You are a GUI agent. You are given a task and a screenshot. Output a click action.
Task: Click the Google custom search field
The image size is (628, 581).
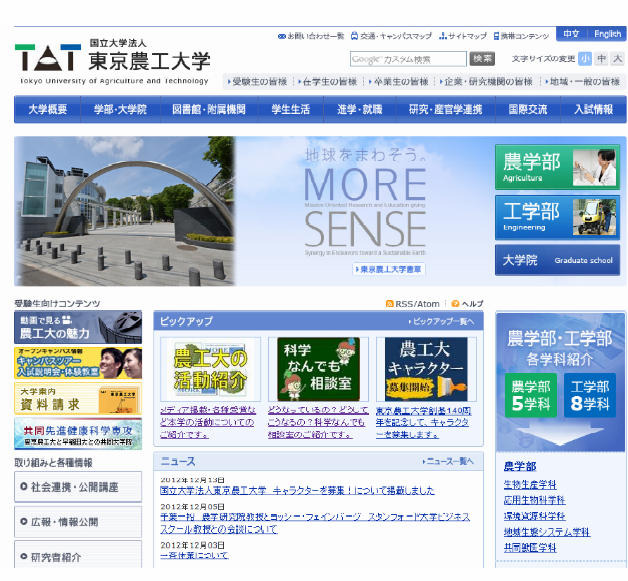tap(408, 59)
